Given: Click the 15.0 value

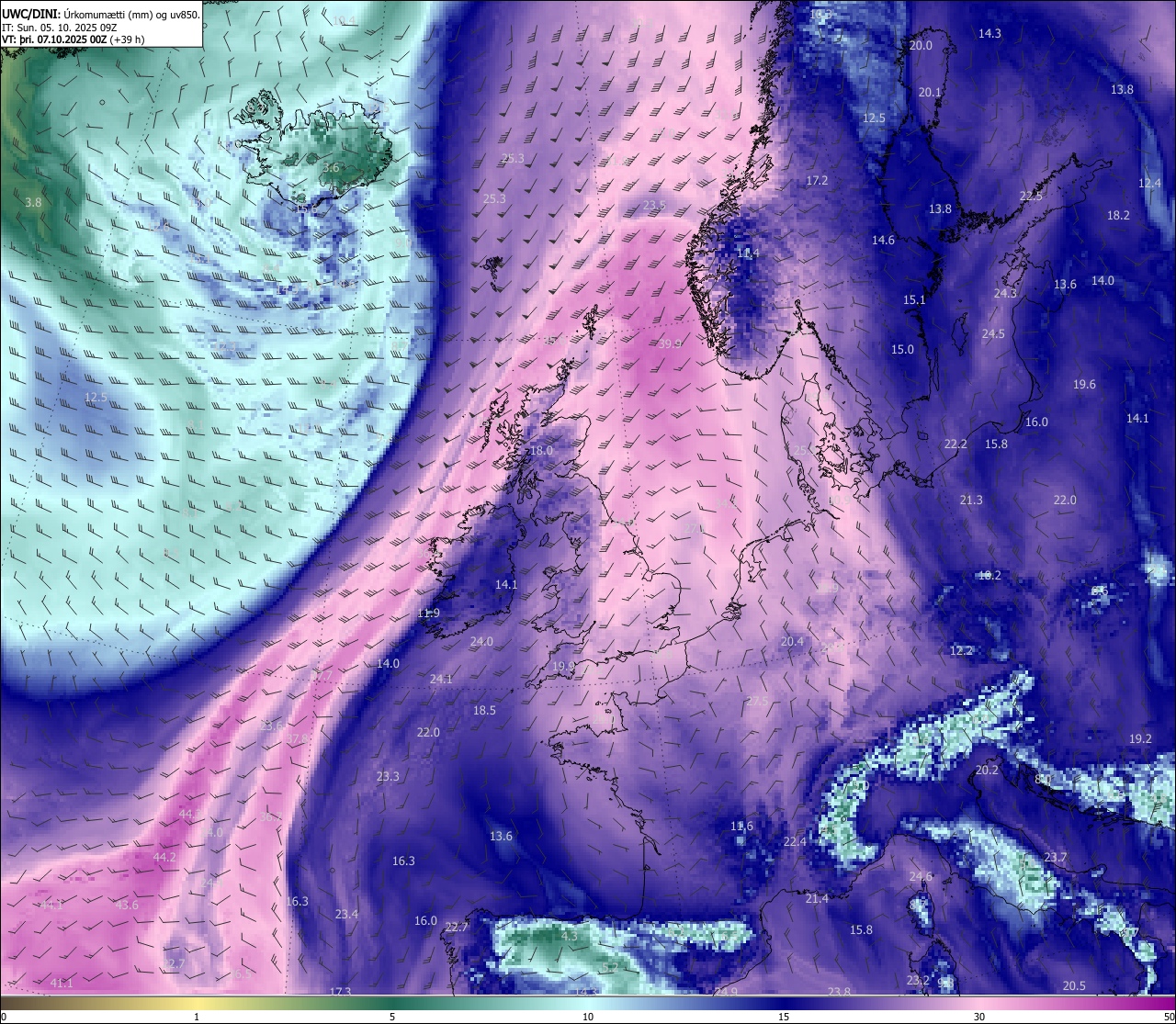Looking at the screenshot, I should pyautogui.click(x=903, y=349).
